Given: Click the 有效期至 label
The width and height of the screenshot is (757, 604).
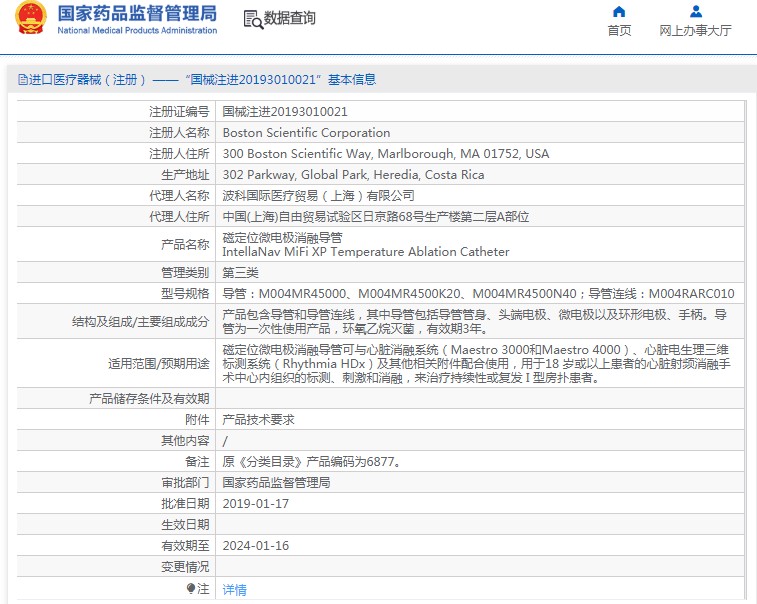Looking at the screenshot, I should click(185, 546).
